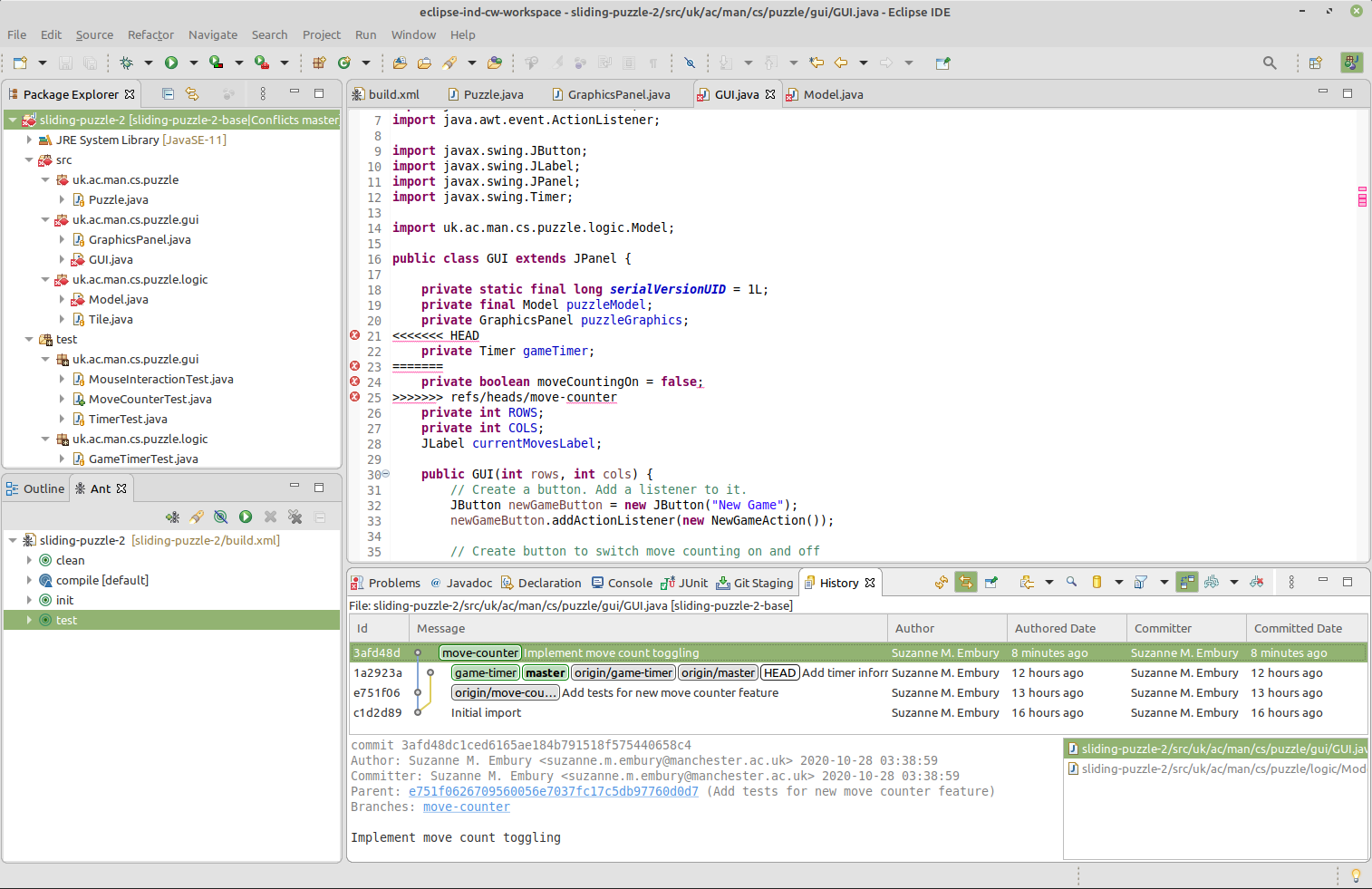Toggle Compare Mode in History toolbar
Viewport: 1372px width, 889px height.
click(x=1187, y=582)
